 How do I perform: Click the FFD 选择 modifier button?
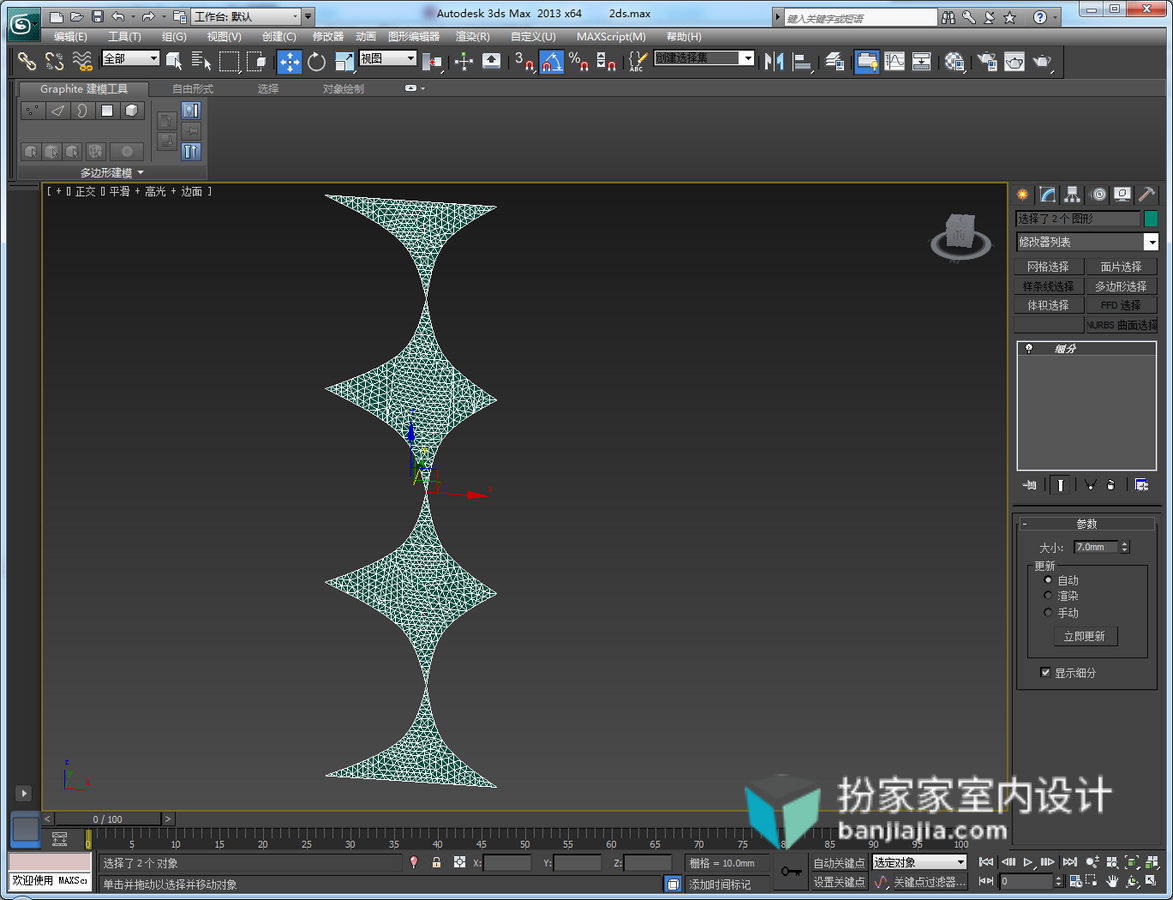coord(1121,305)
